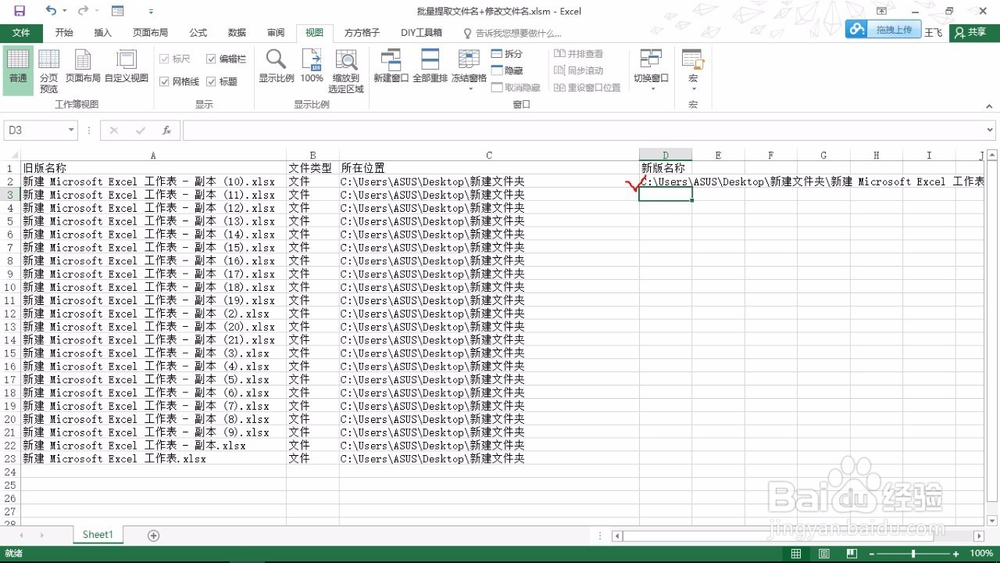Open the DIY工具箱 tab
The height and width of the screenshot is (563, 1000).
click(421, 33)
